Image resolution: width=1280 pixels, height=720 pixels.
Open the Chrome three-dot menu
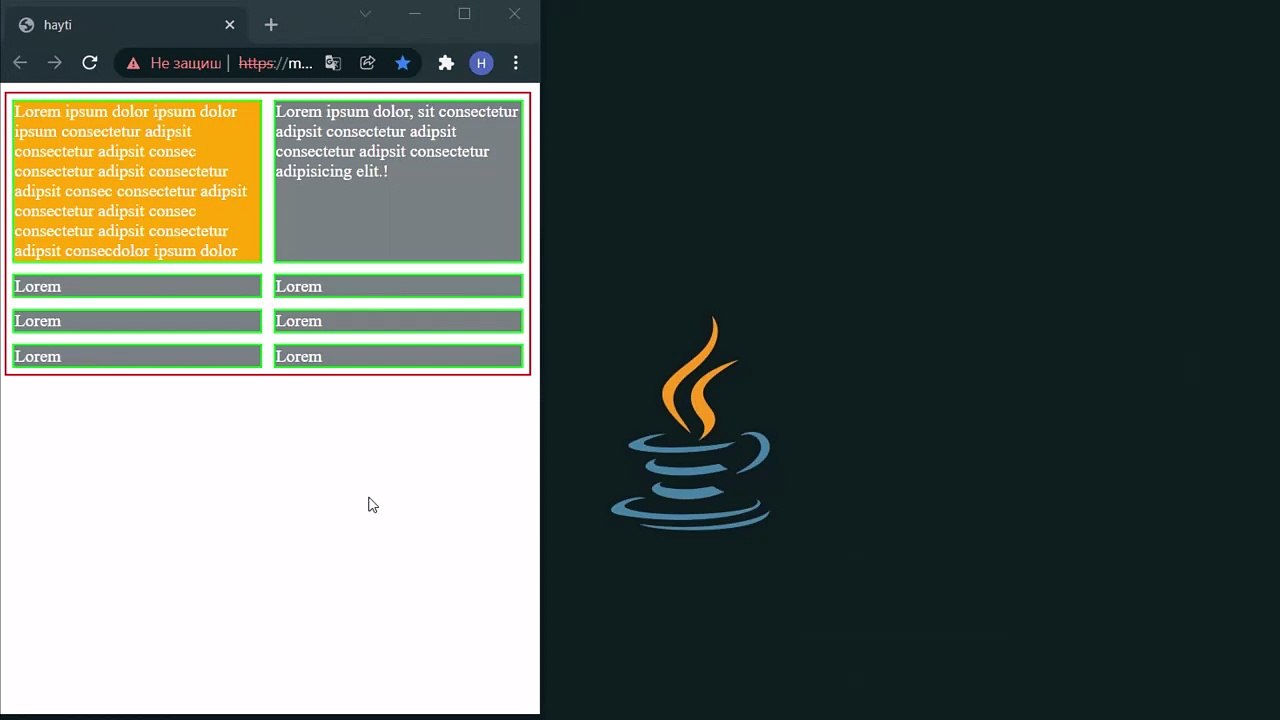point(516,63)
